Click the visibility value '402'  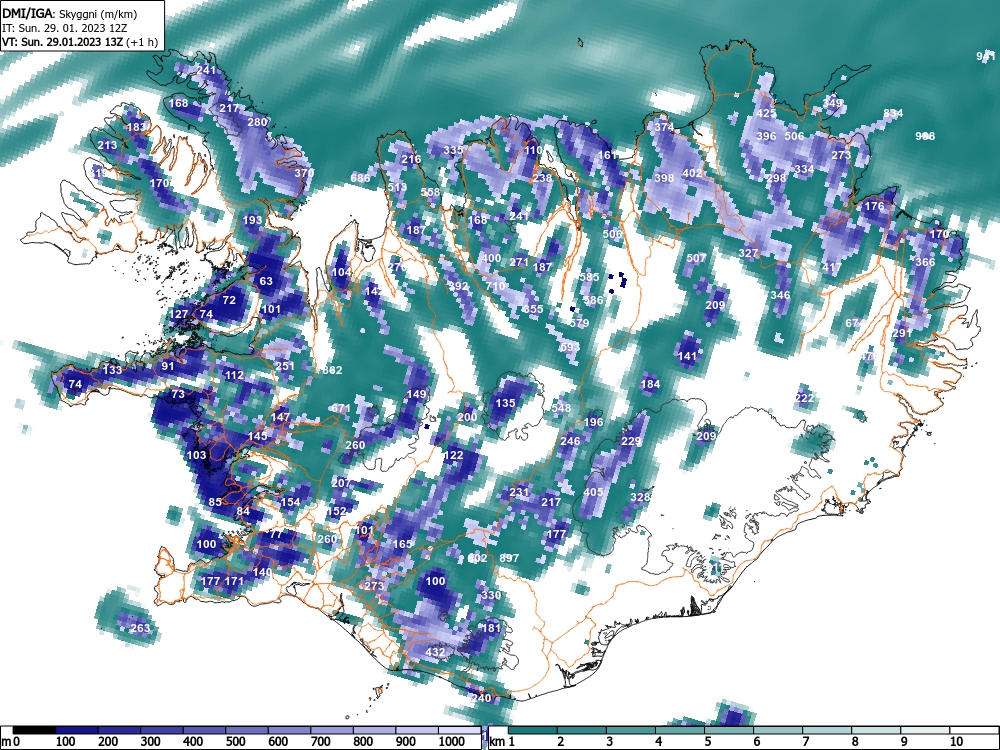[x=692, y=173]
